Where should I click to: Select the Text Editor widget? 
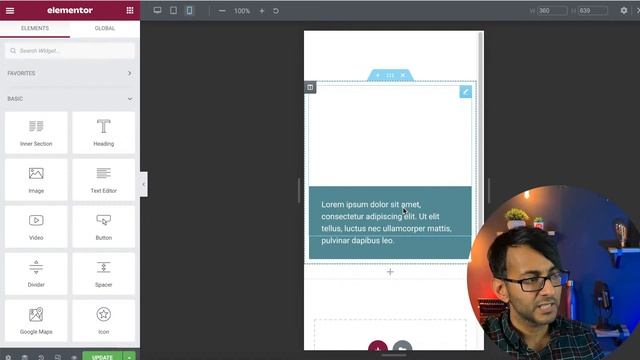tap(104, 180)
